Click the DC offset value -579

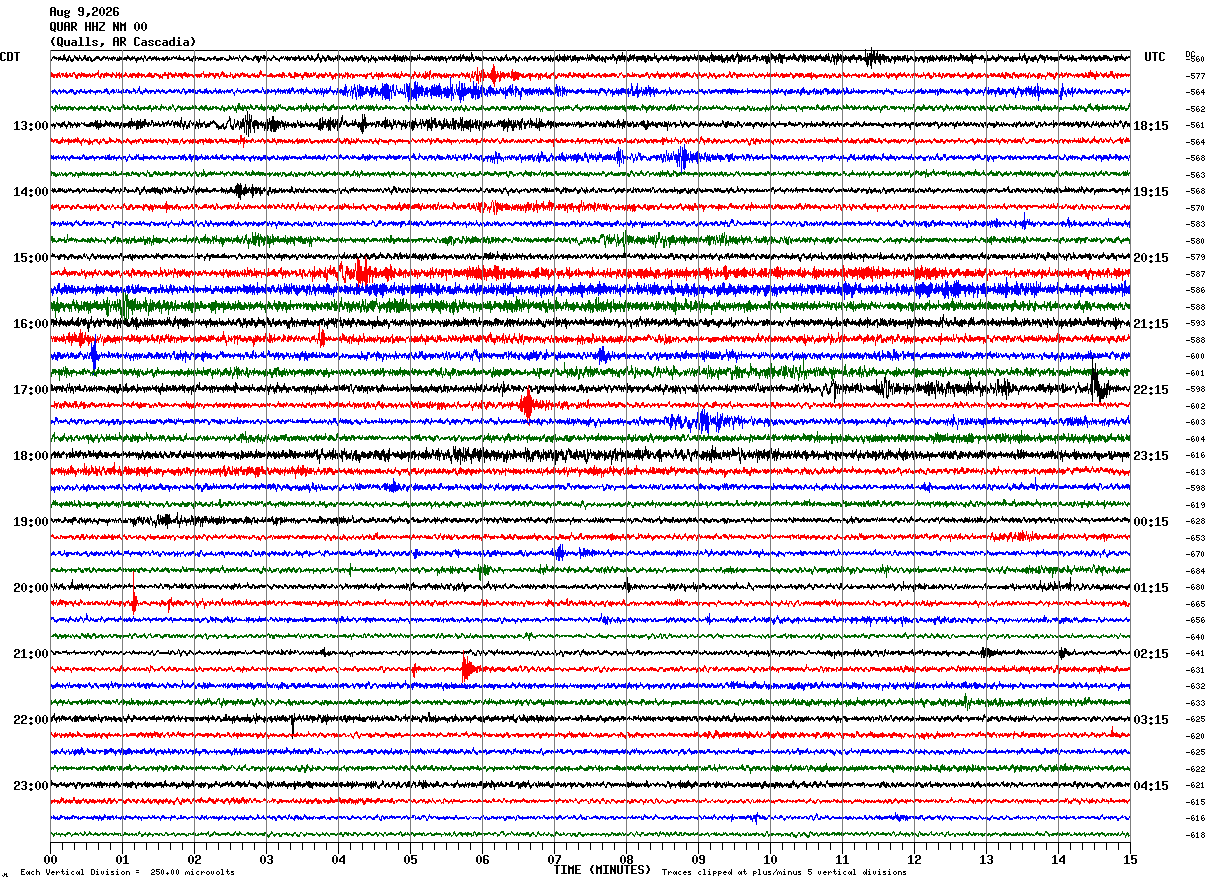[1195, 258]
